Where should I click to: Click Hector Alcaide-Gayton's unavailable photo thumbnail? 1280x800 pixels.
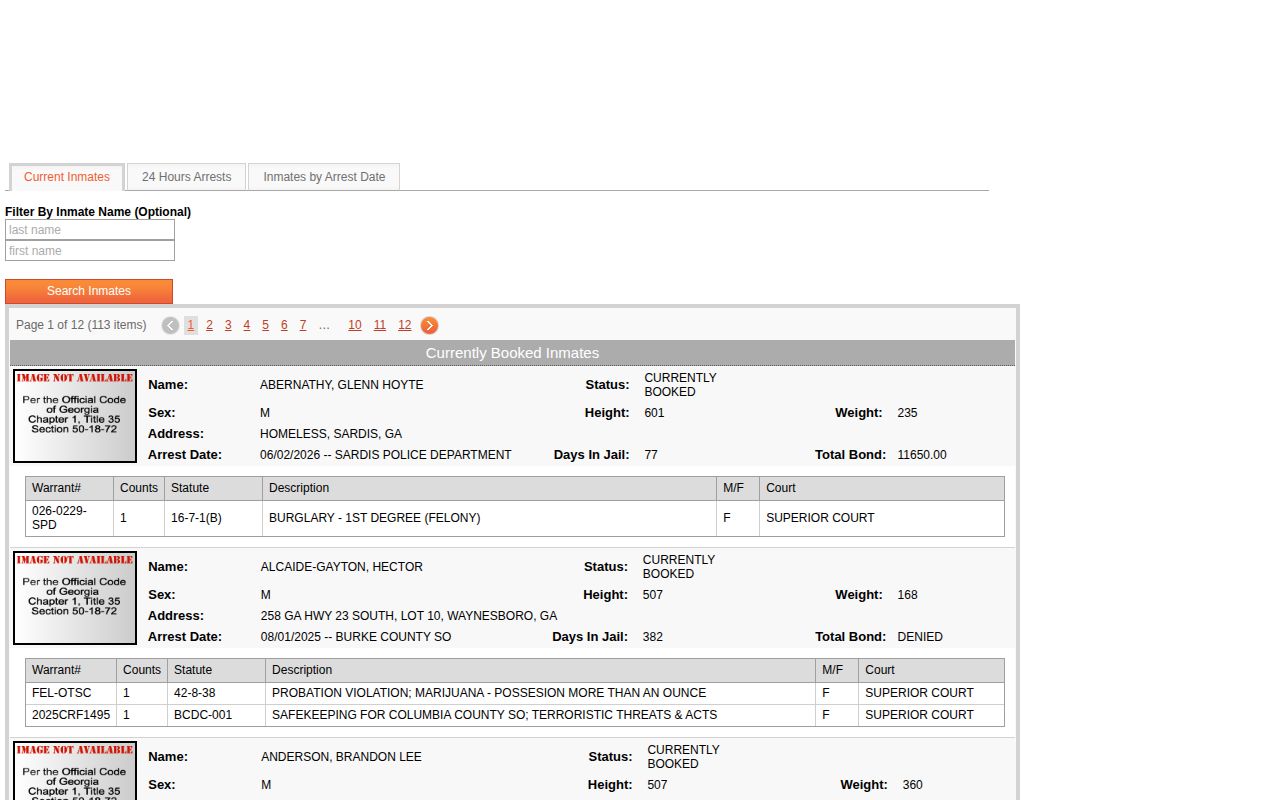(x=75, y=598)
